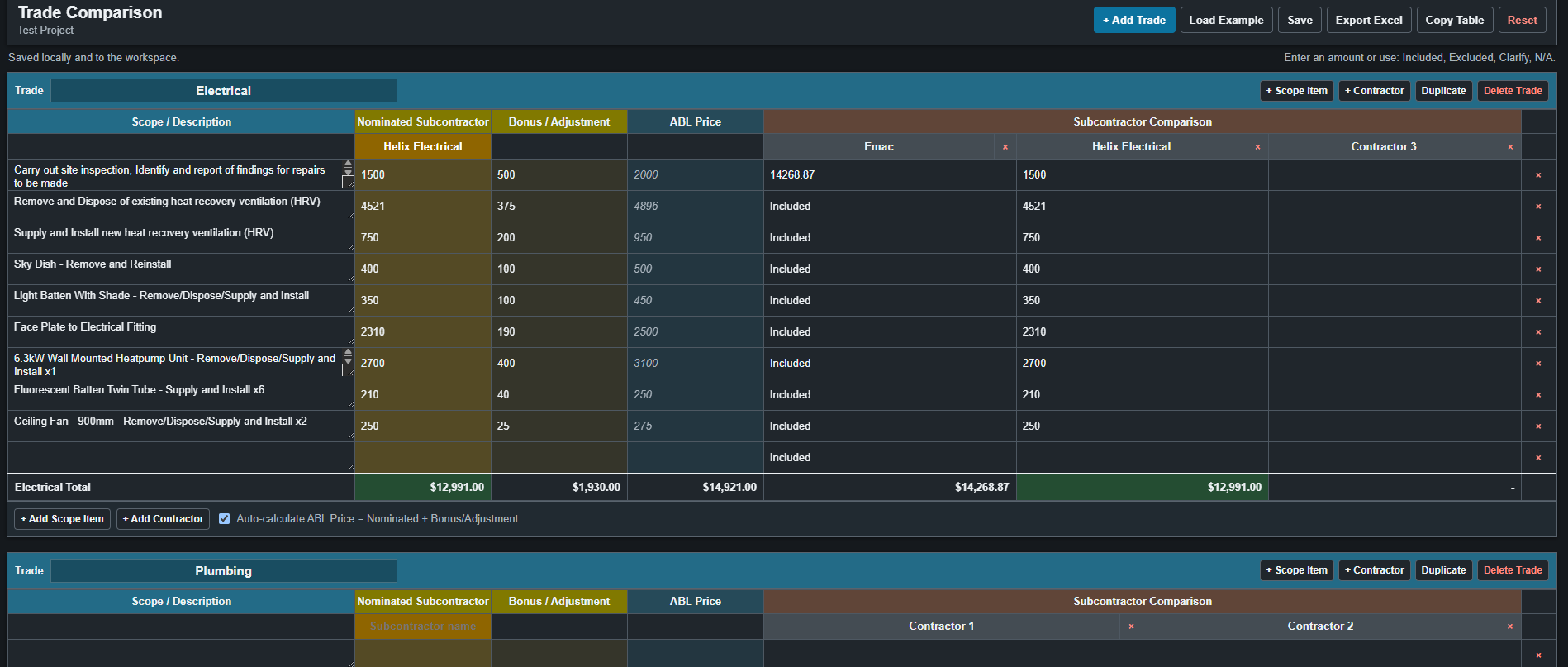Export the comparison to Excel

coord(1369,20)
